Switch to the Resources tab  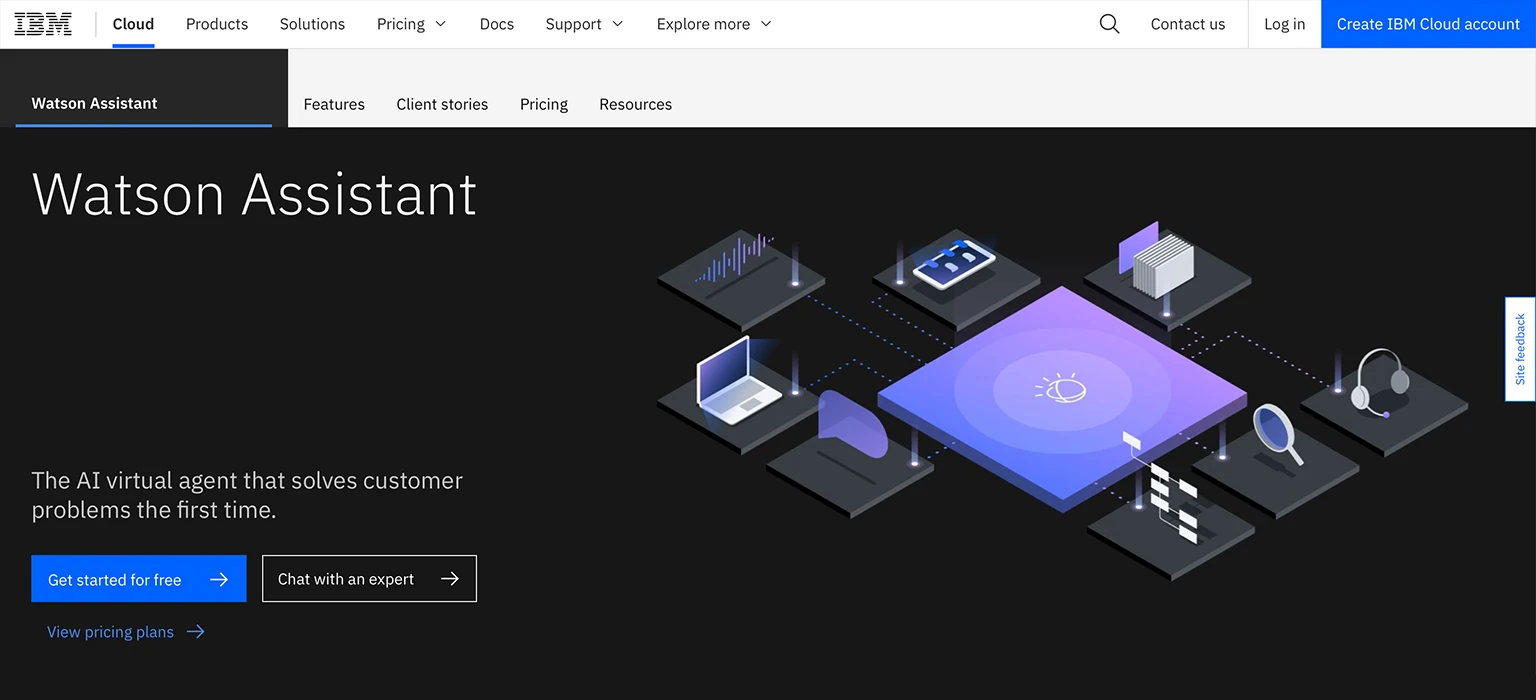click(635, 104)
